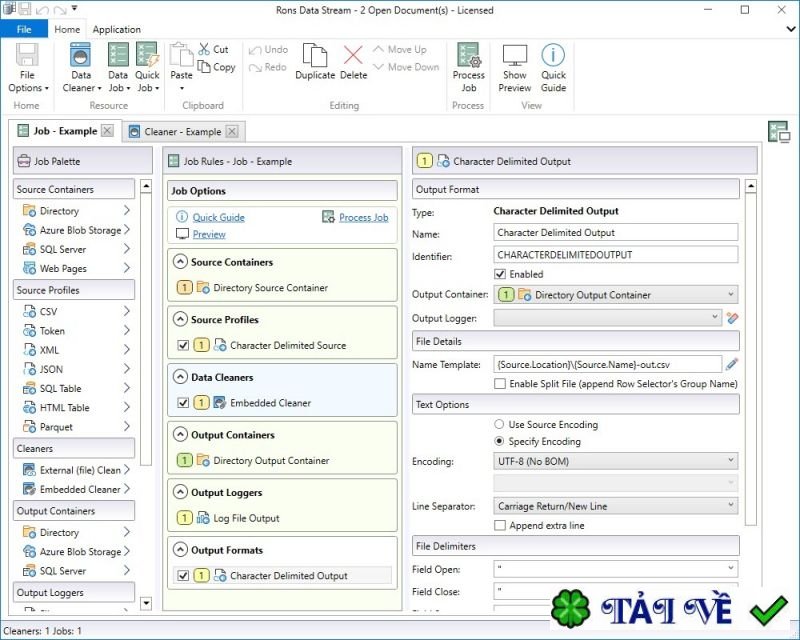Uncheck the Enabled checkbox
The image size is (800, 640).
501,274
